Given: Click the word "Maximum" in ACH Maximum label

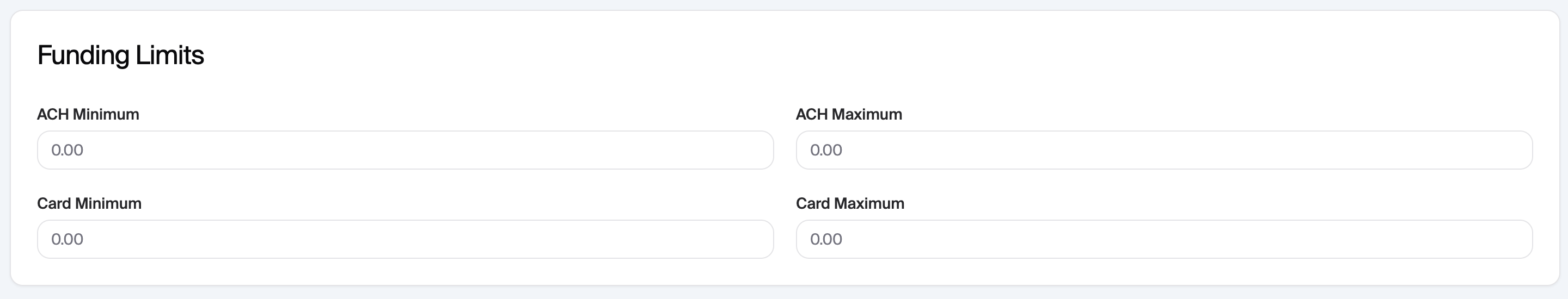Looking at the screenshot, I should [867, 114].
